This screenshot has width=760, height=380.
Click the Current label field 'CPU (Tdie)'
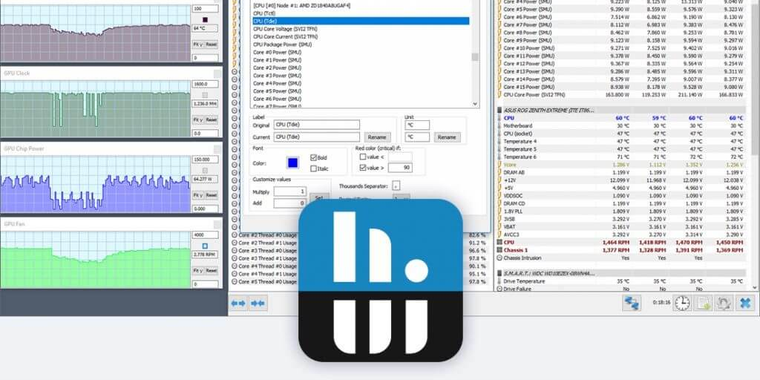[317, 137]
